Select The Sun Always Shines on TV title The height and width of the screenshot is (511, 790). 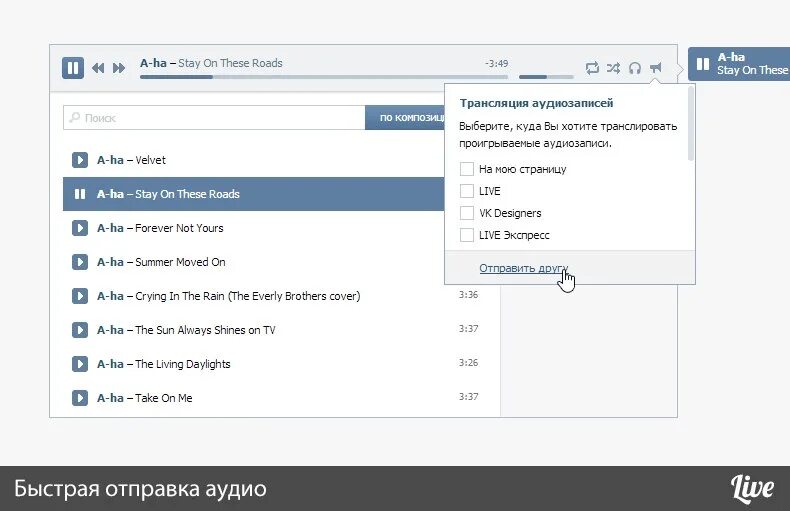click(205, 330)
